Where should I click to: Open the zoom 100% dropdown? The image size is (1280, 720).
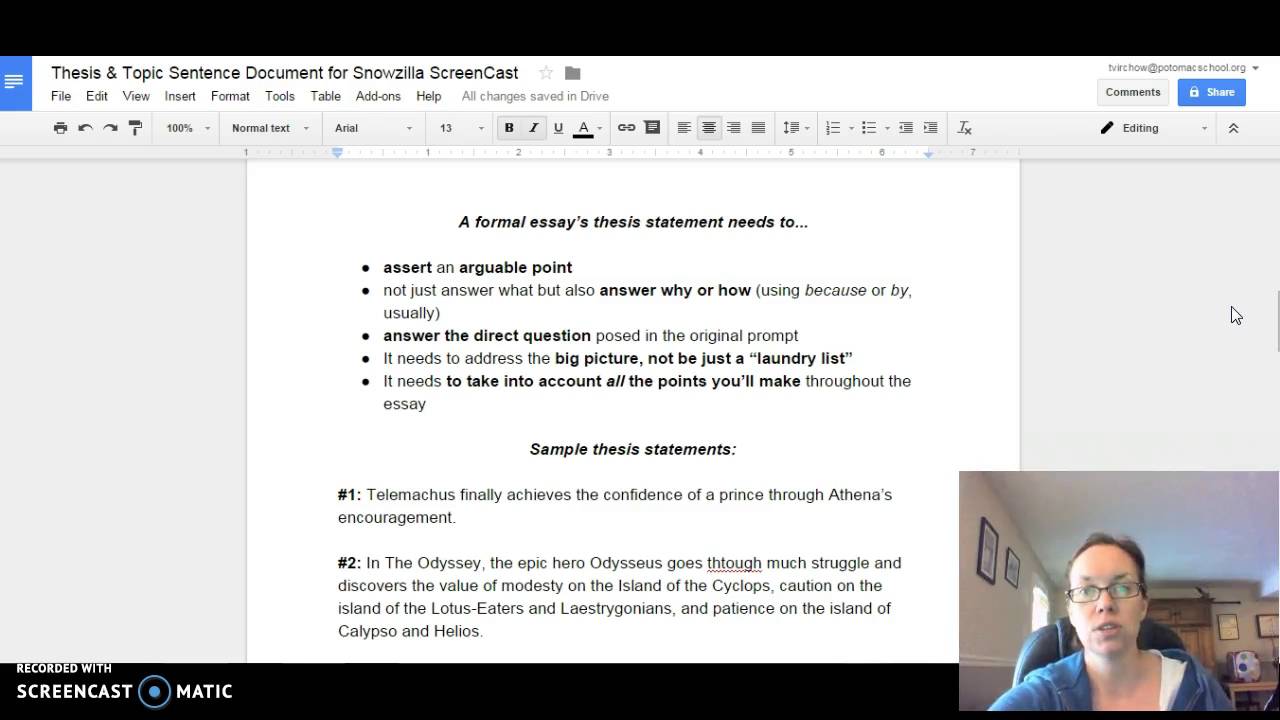tap(187, 128)
